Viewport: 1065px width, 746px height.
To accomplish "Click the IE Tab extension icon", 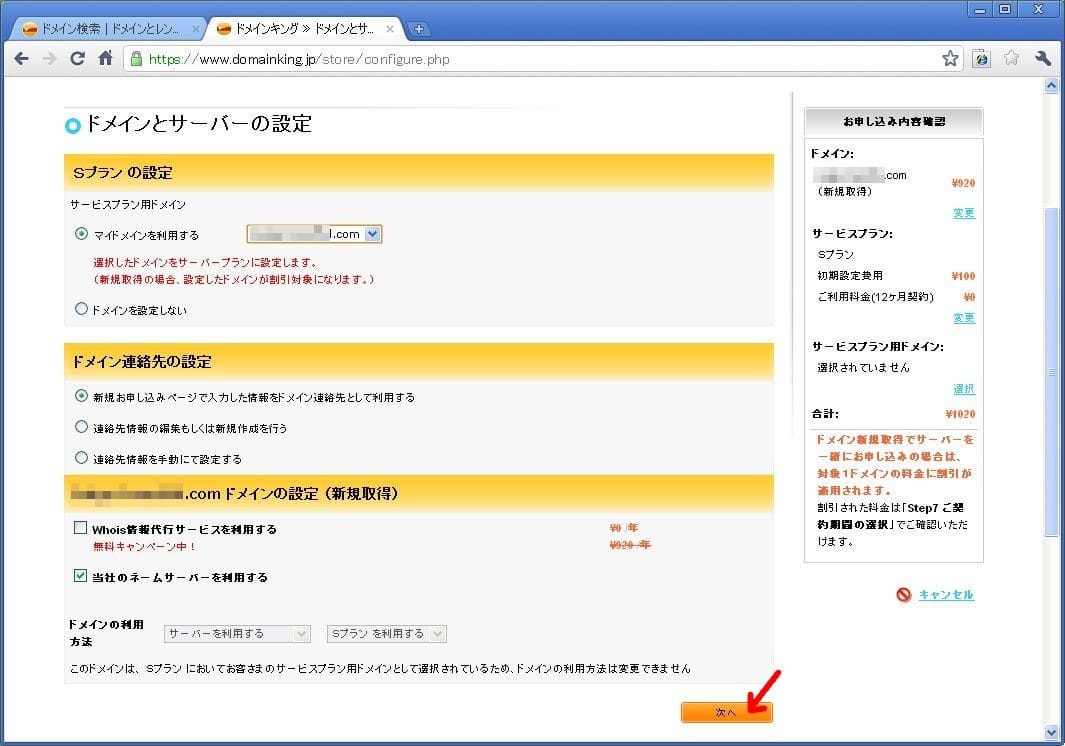I will pos(981,59).
